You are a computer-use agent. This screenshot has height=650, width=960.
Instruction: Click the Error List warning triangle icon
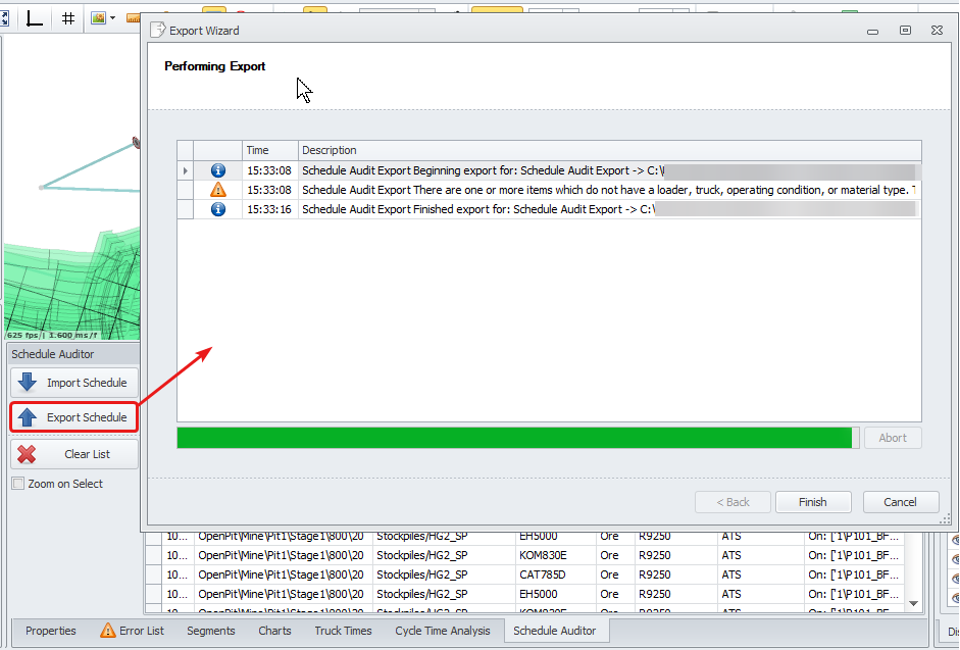[108, 630]
